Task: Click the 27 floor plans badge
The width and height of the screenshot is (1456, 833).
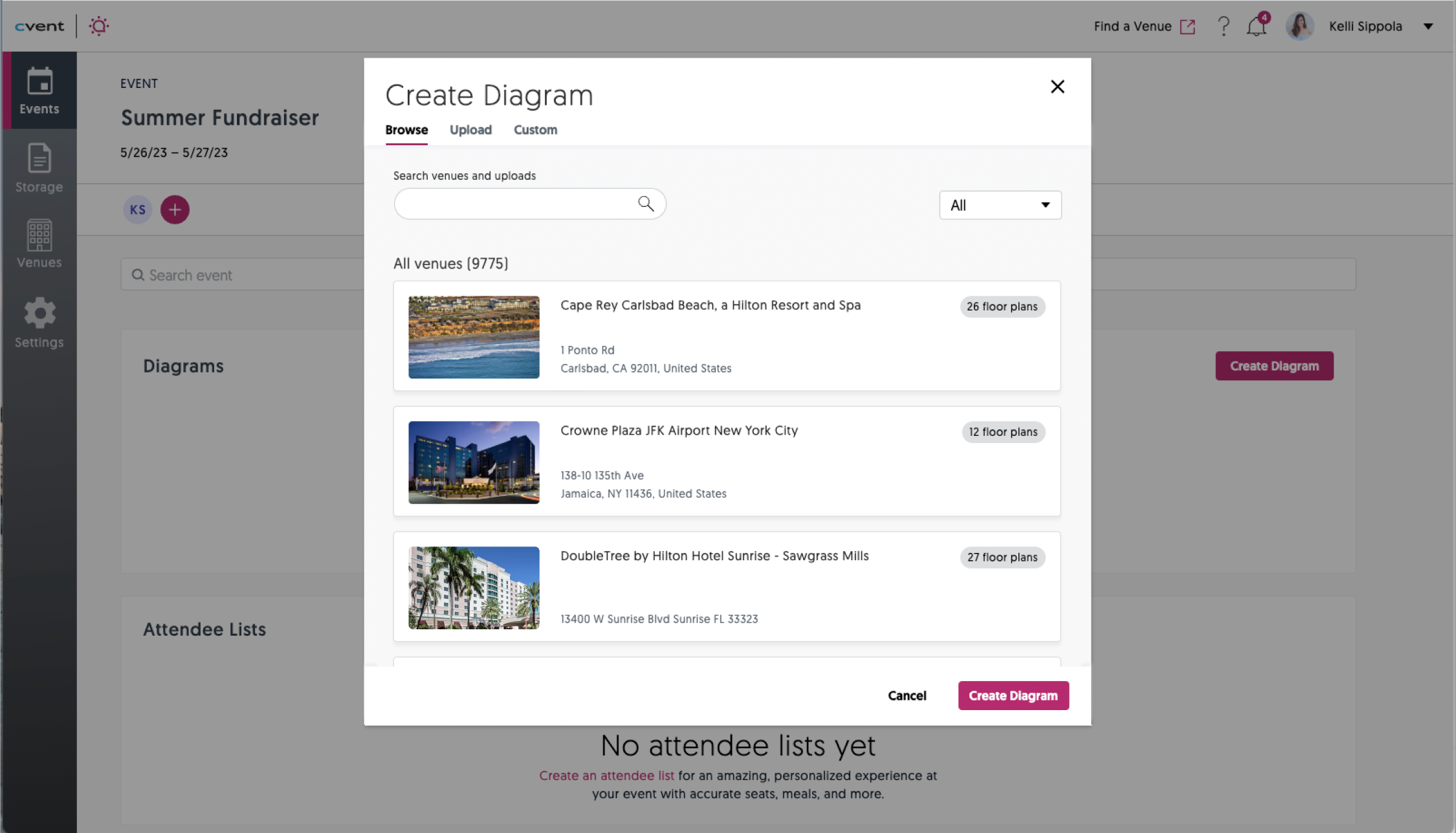Action: pyautogui.click(x=1002, y=557)
